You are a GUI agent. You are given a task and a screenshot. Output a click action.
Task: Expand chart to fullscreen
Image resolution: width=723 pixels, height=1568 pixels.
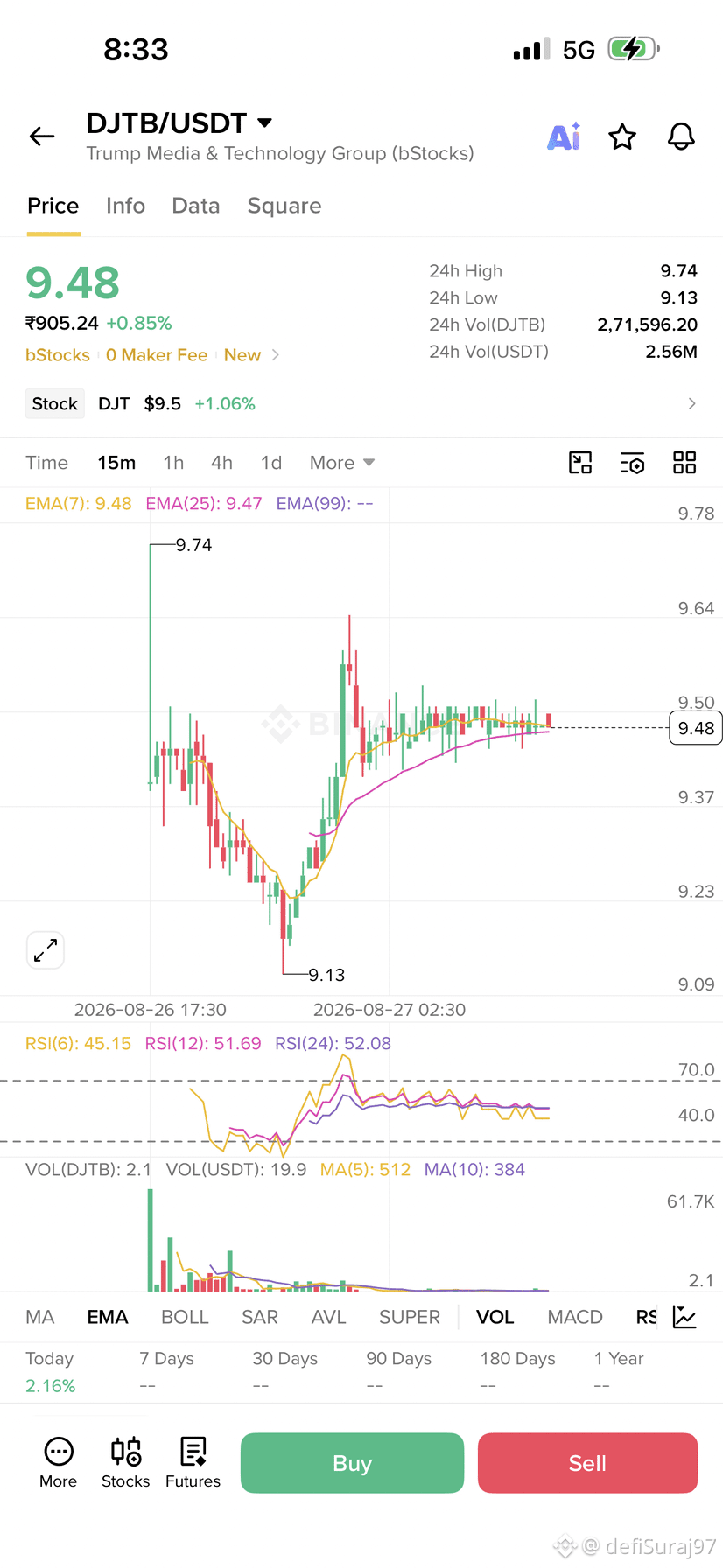[46, 949]
